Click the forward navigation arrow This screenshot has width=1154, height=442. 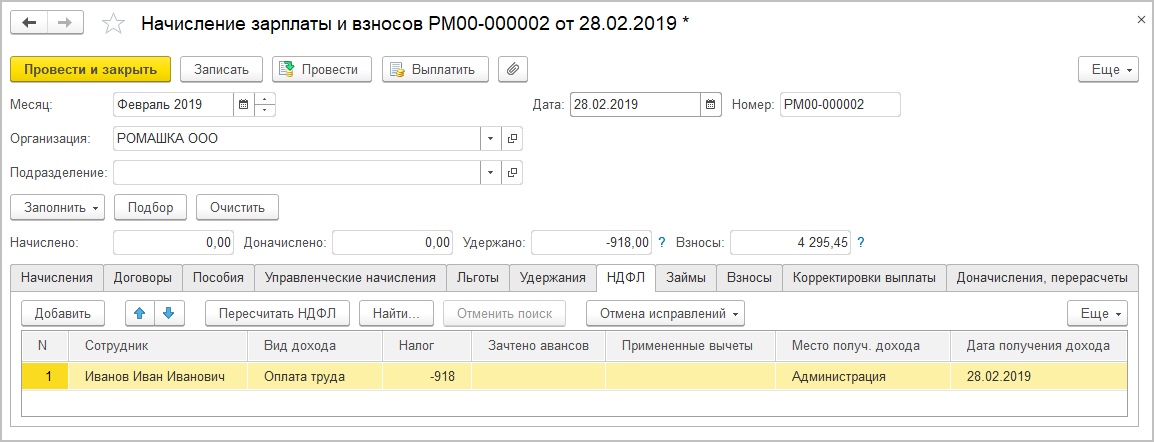65,22
